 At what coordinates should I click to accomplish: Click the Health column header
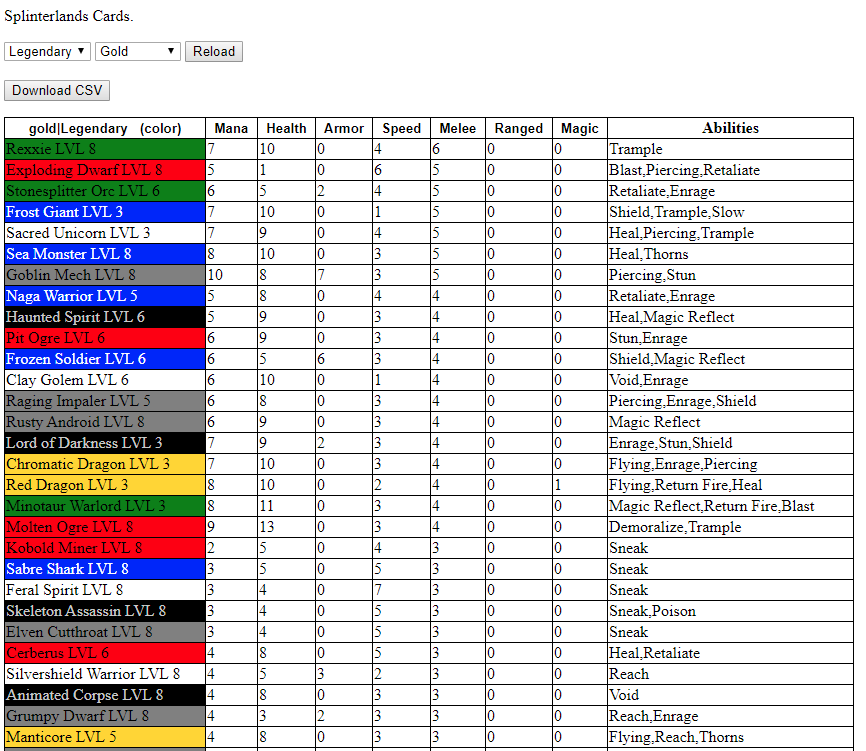[x=286, y=128]
